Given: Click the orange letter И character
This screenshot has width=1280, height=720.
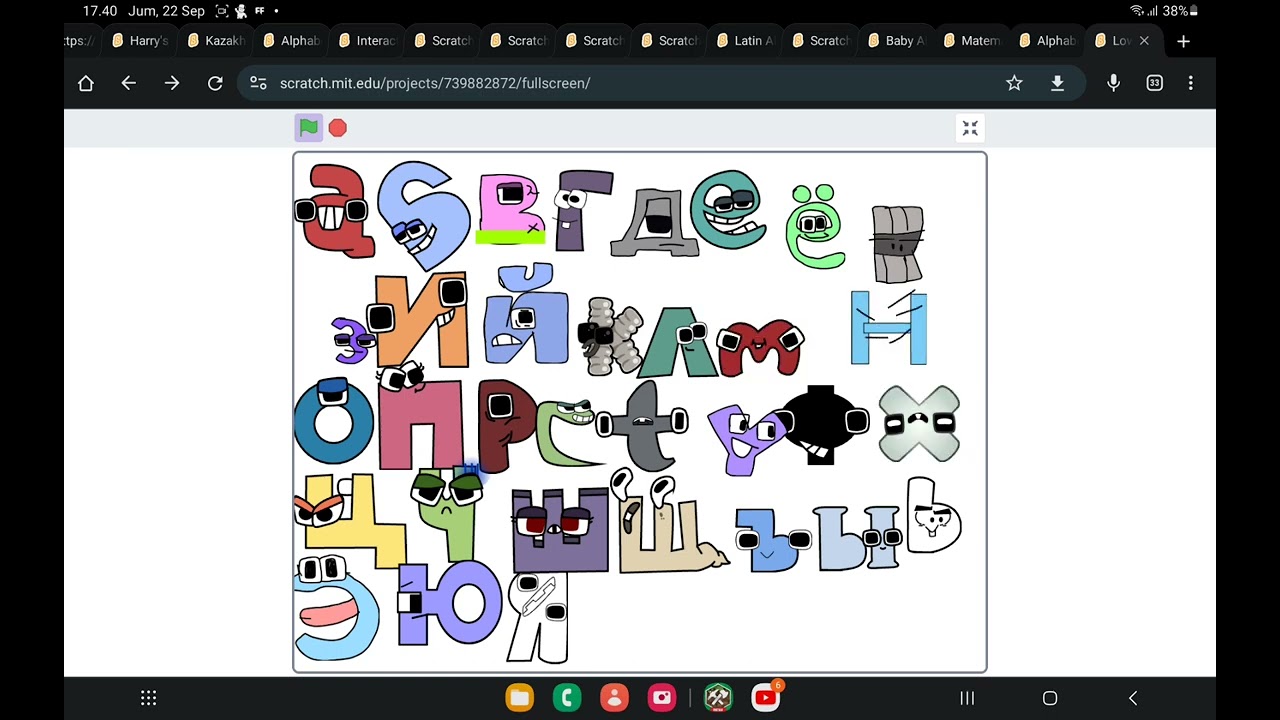Looking at the screenshot, I should [420, 320].
